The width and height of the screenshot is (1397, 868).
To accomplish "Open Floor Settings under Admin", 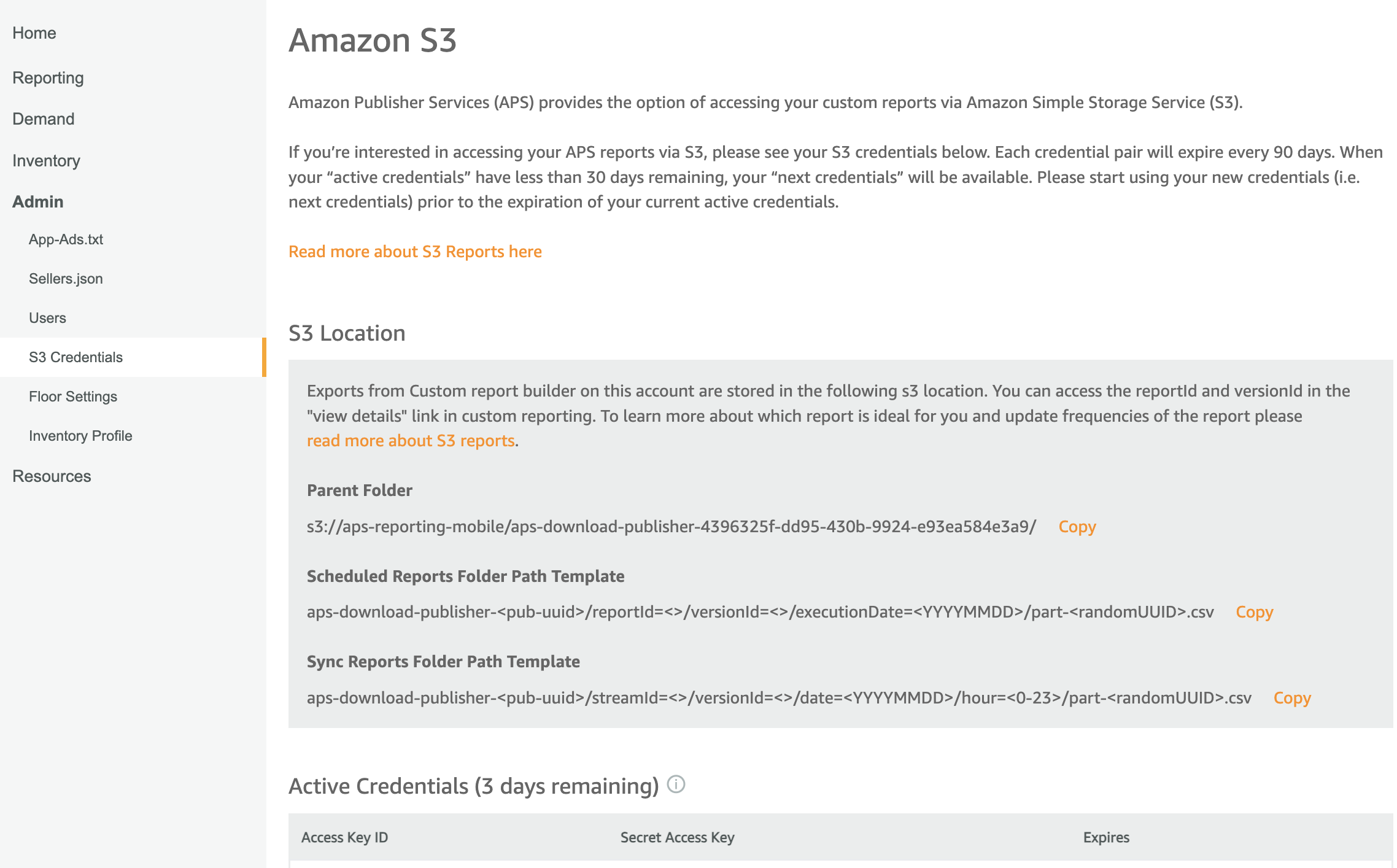I will pos(73,397).
